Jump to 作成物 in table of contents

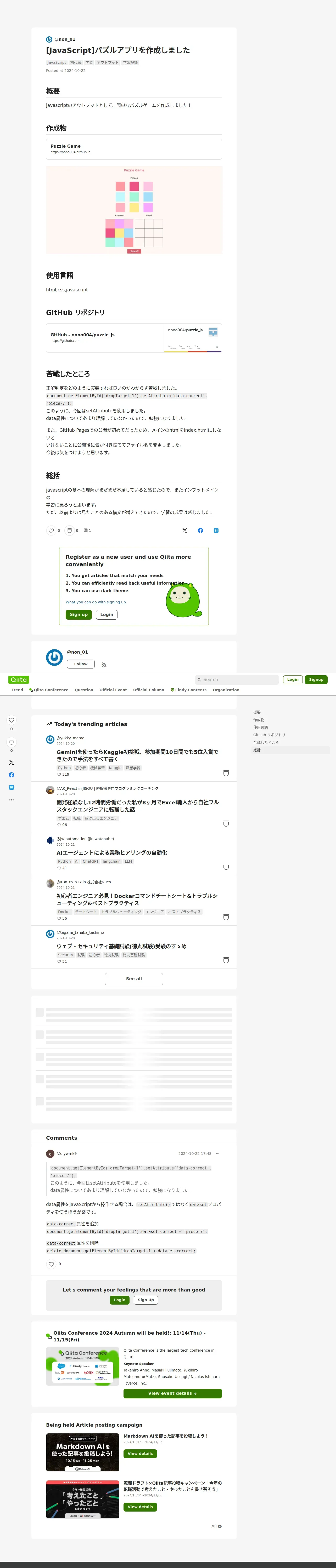point(259,719)
